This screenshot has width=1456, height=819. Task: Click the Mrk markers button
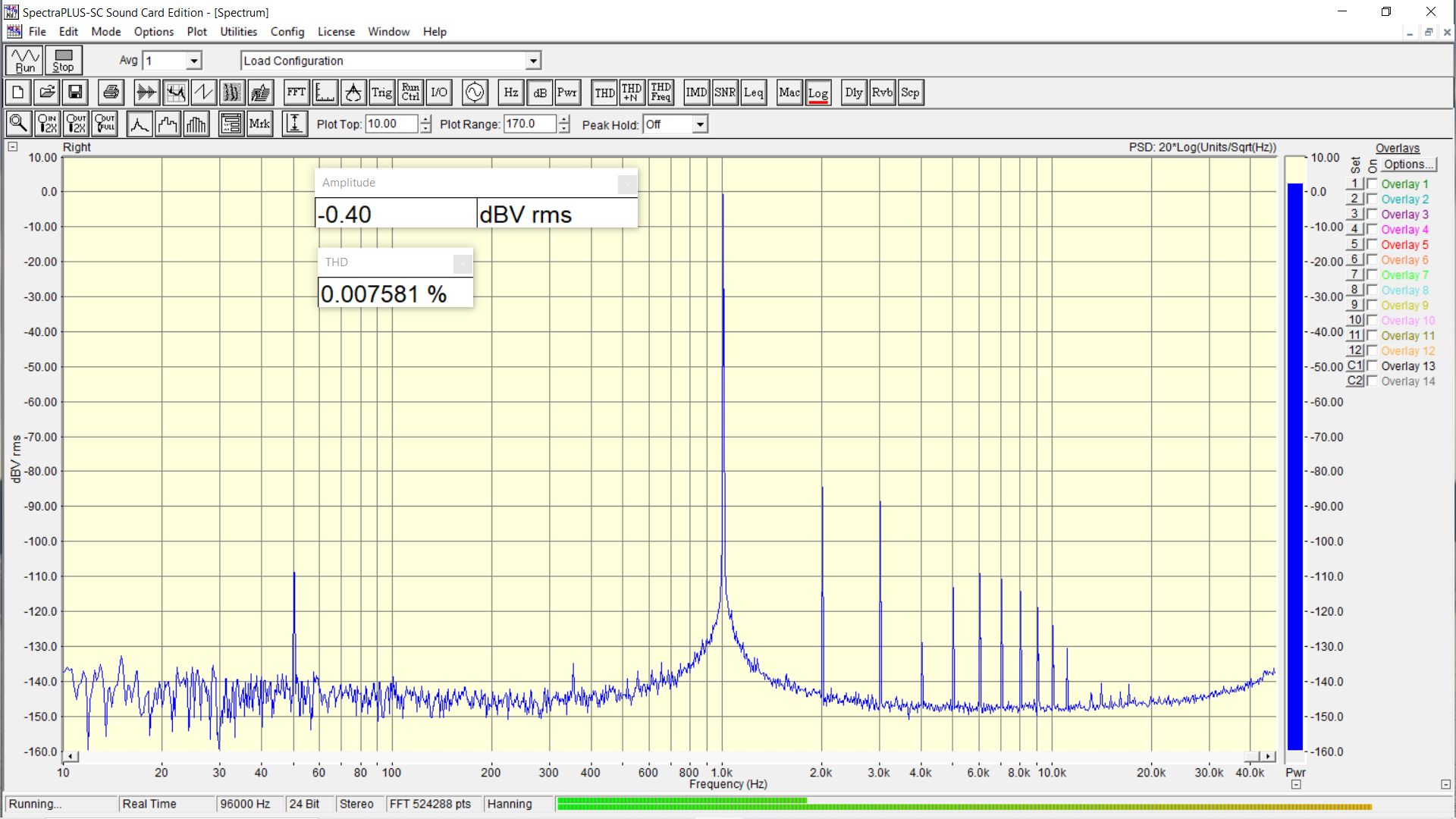click(259, 124)
